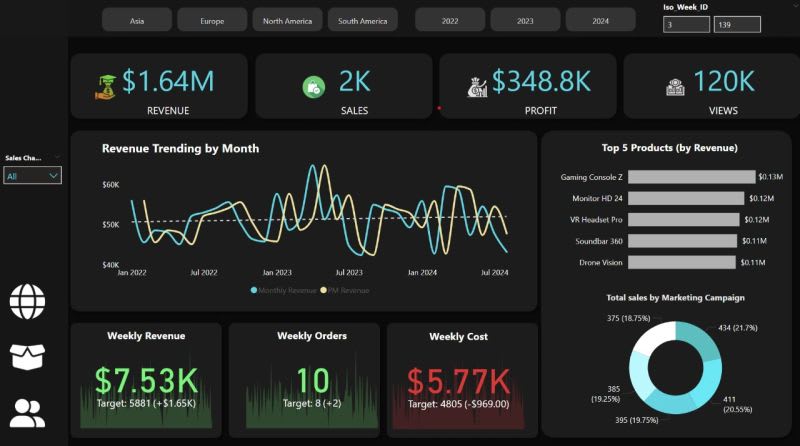Filter by year 2024
This screenshot has width=800, height=446.
point(601,21)
